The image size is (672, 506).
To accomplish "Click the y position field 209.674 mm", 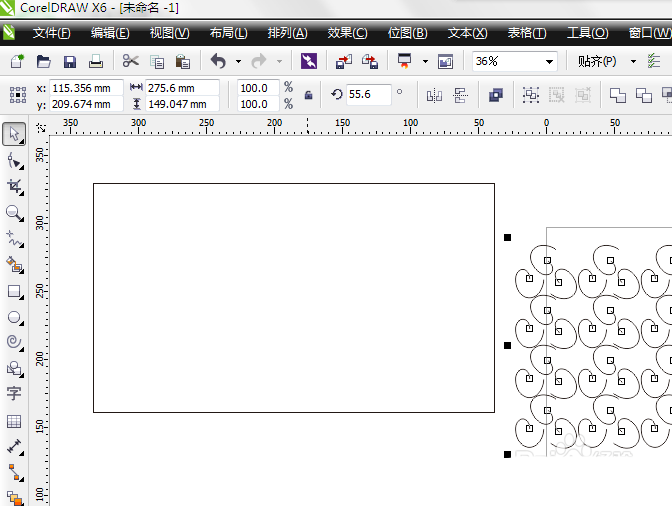I will pyautogui.click(x=87, y=104).
